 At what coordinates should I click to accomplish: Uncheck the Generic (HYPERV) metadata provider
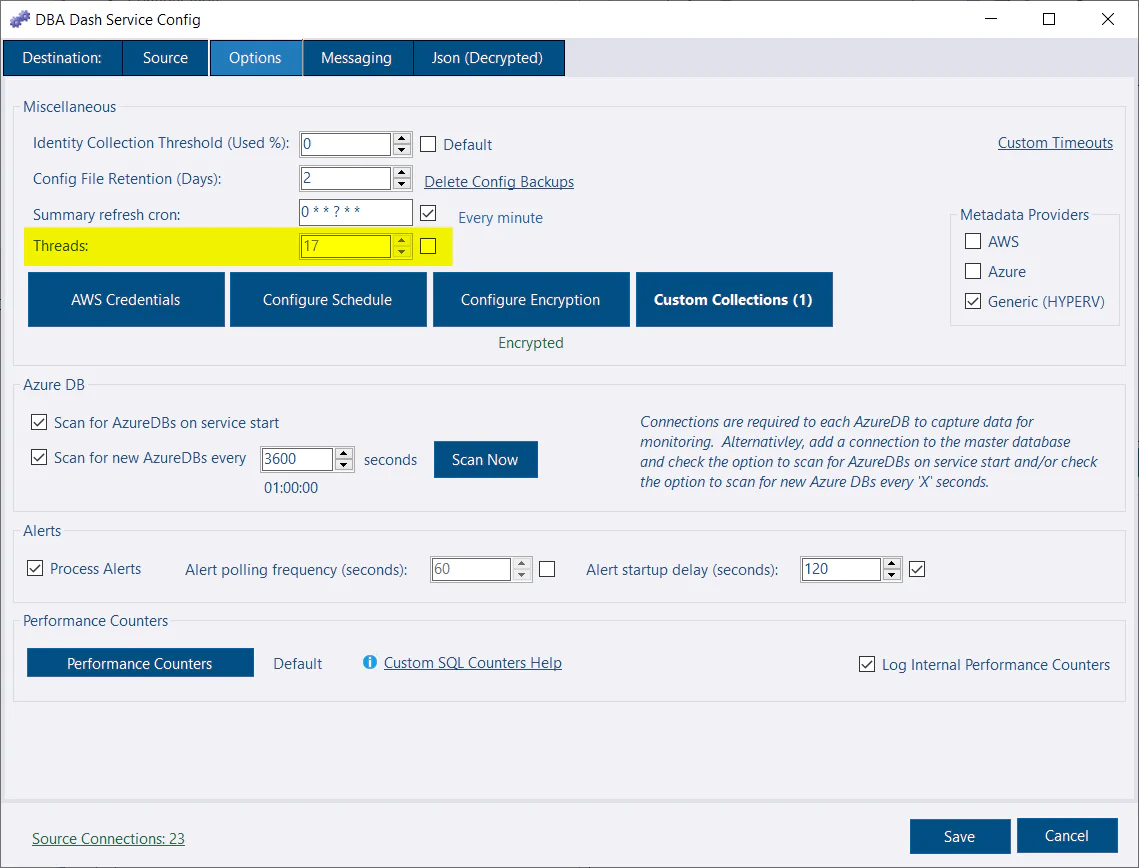click(x=972, y=301)
